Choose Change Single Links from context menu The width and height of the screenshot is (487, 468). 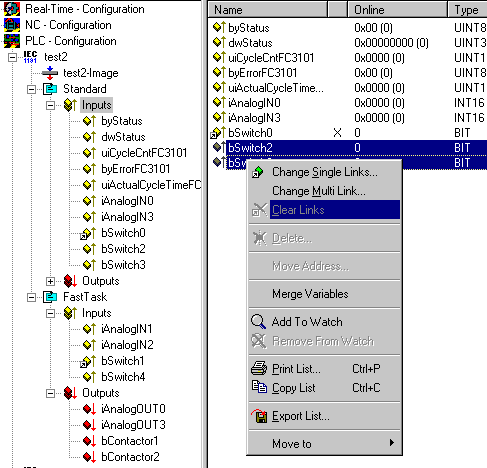(325, 172)
